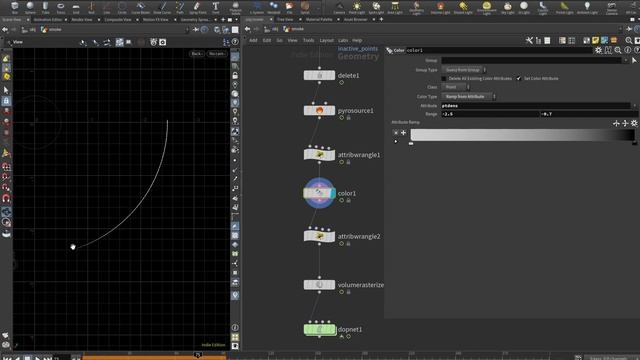
Task: Open the Group Type dropdown
Action: [x=464, y=70]
